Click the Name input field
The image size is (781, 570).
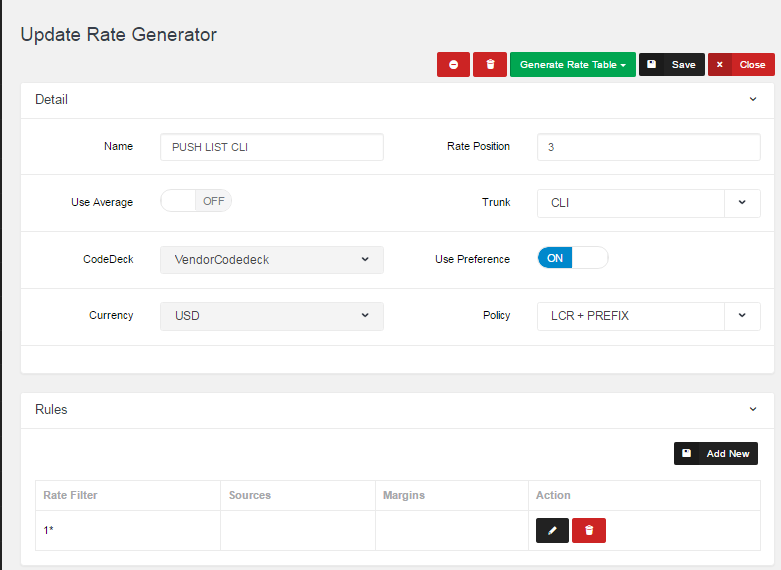coord(271,147)
